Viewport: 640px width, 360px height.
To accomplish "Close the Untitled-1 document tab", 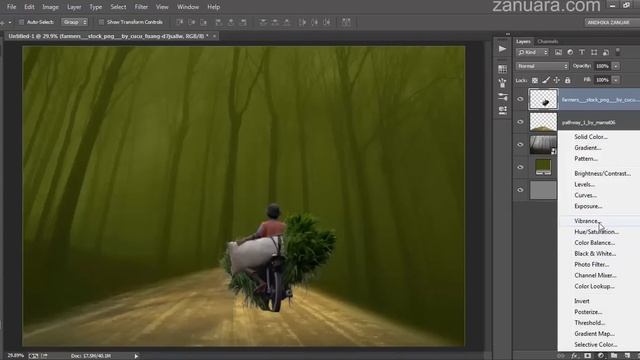I will click(215, 36).
